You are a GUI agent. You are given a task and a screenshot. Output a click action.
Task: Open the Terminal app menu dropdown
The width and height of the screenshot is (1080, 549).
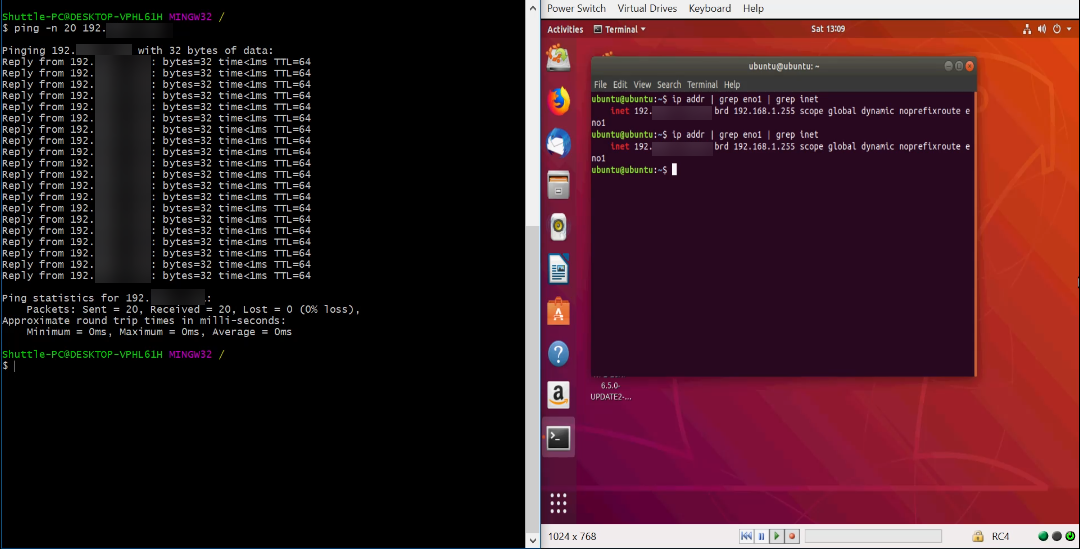tap(620, 29)
